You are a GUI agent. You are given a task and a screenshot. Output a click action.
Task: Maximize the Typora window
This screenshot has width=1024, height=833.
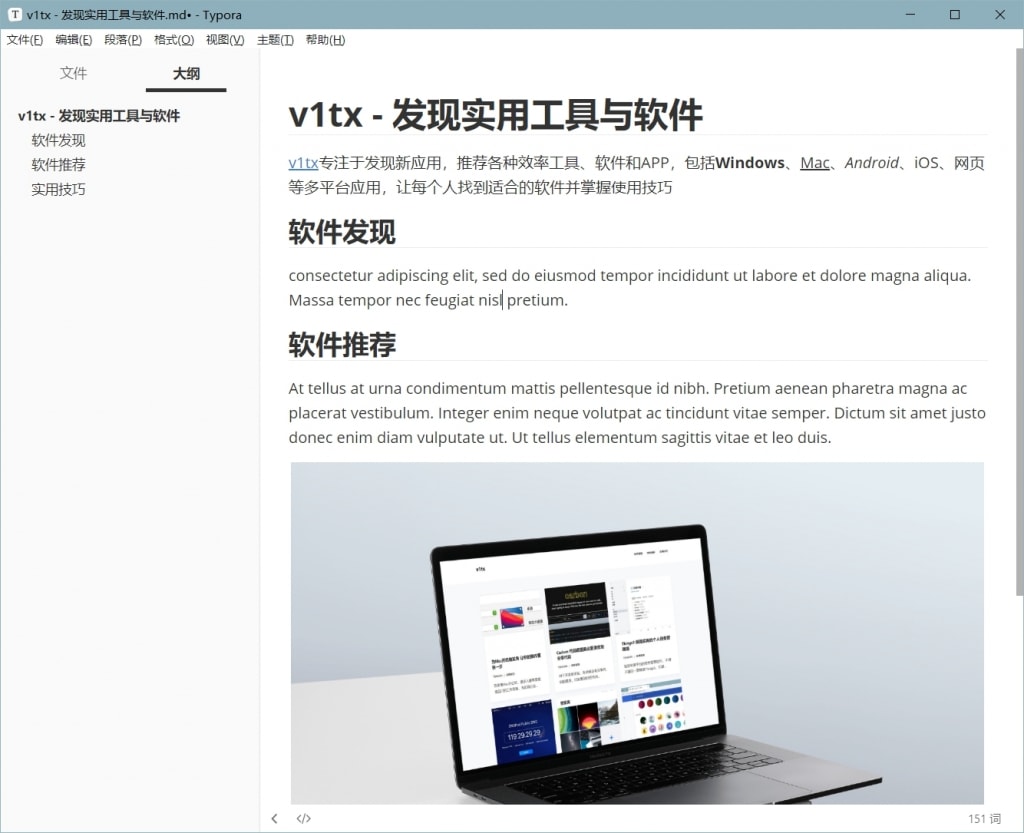(955, 14)
